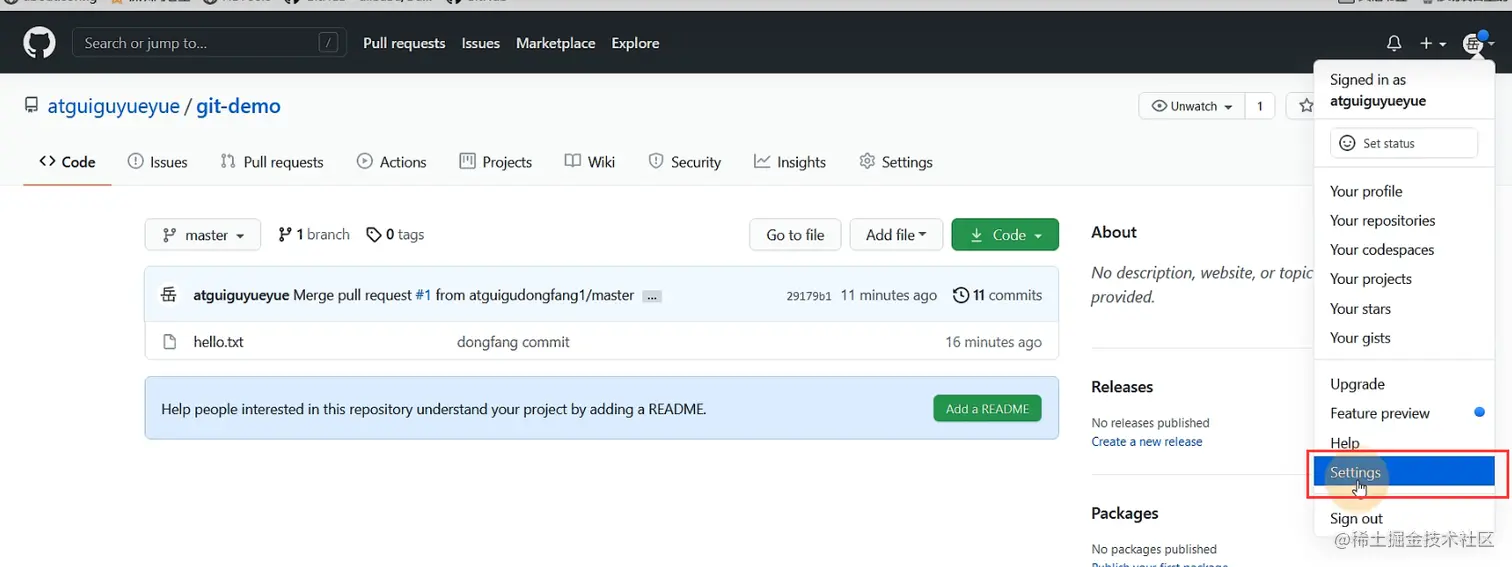Image resolution: width=1512 pixels, height=567 pixels.
Task: Click the Releases heading link
Action: (1122, 387)
